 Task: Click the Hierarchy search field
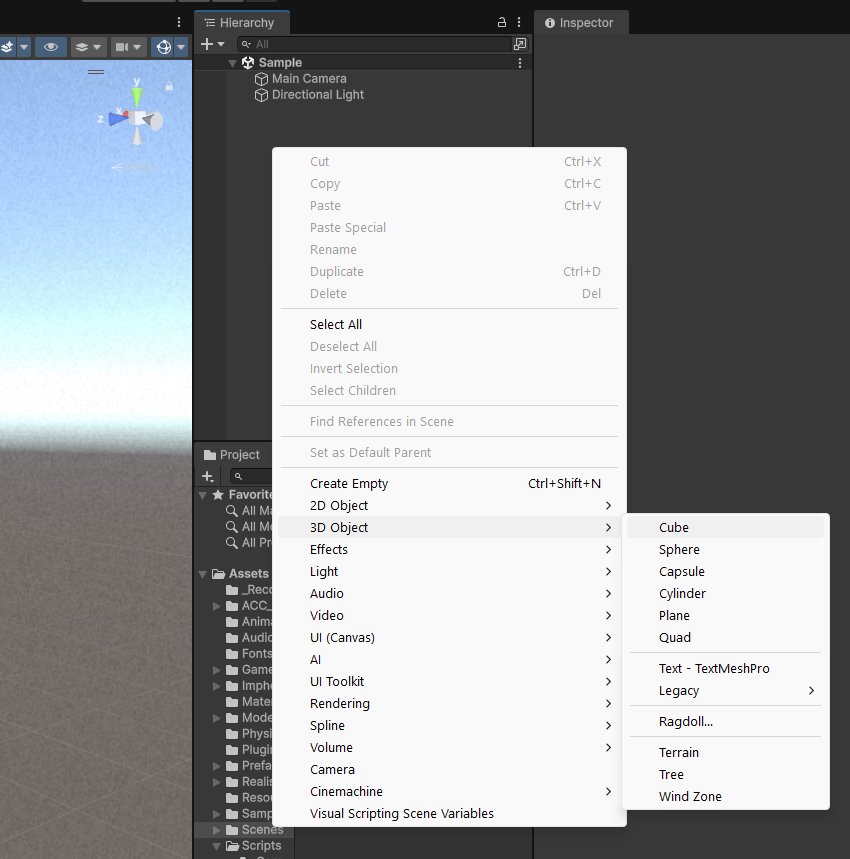click(x=375, y=44)
